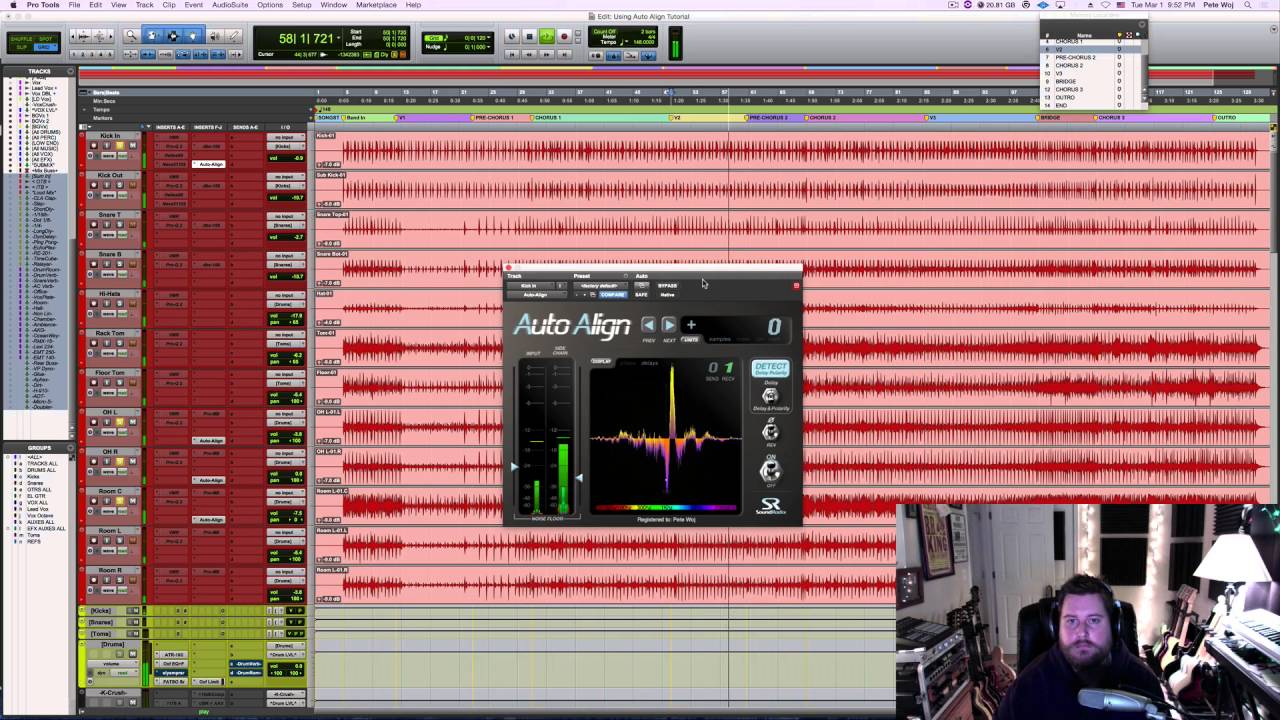Open the AudioSuite menu
The height and width of the screenshot is (720, 1280).
(230, 5)
